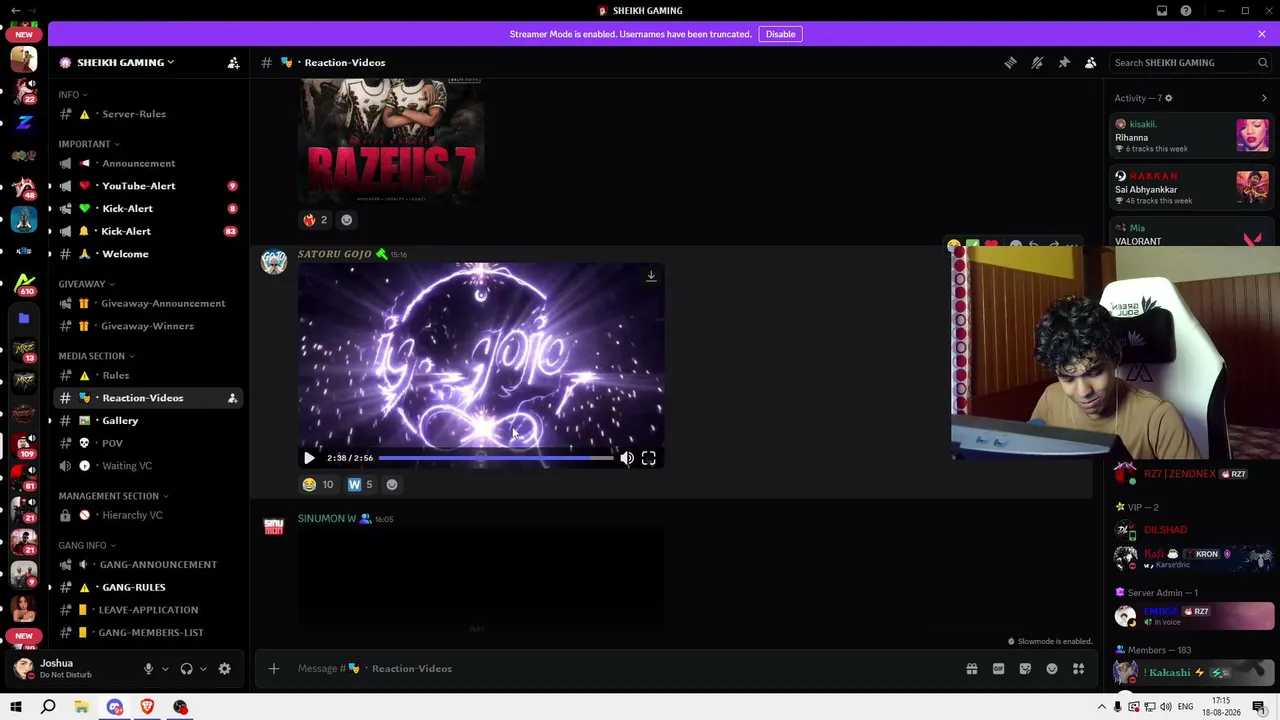Viewport: 1280px width, 720px height.
Task: Disable Streamer Mode via banner button
Action: [780, 34]
